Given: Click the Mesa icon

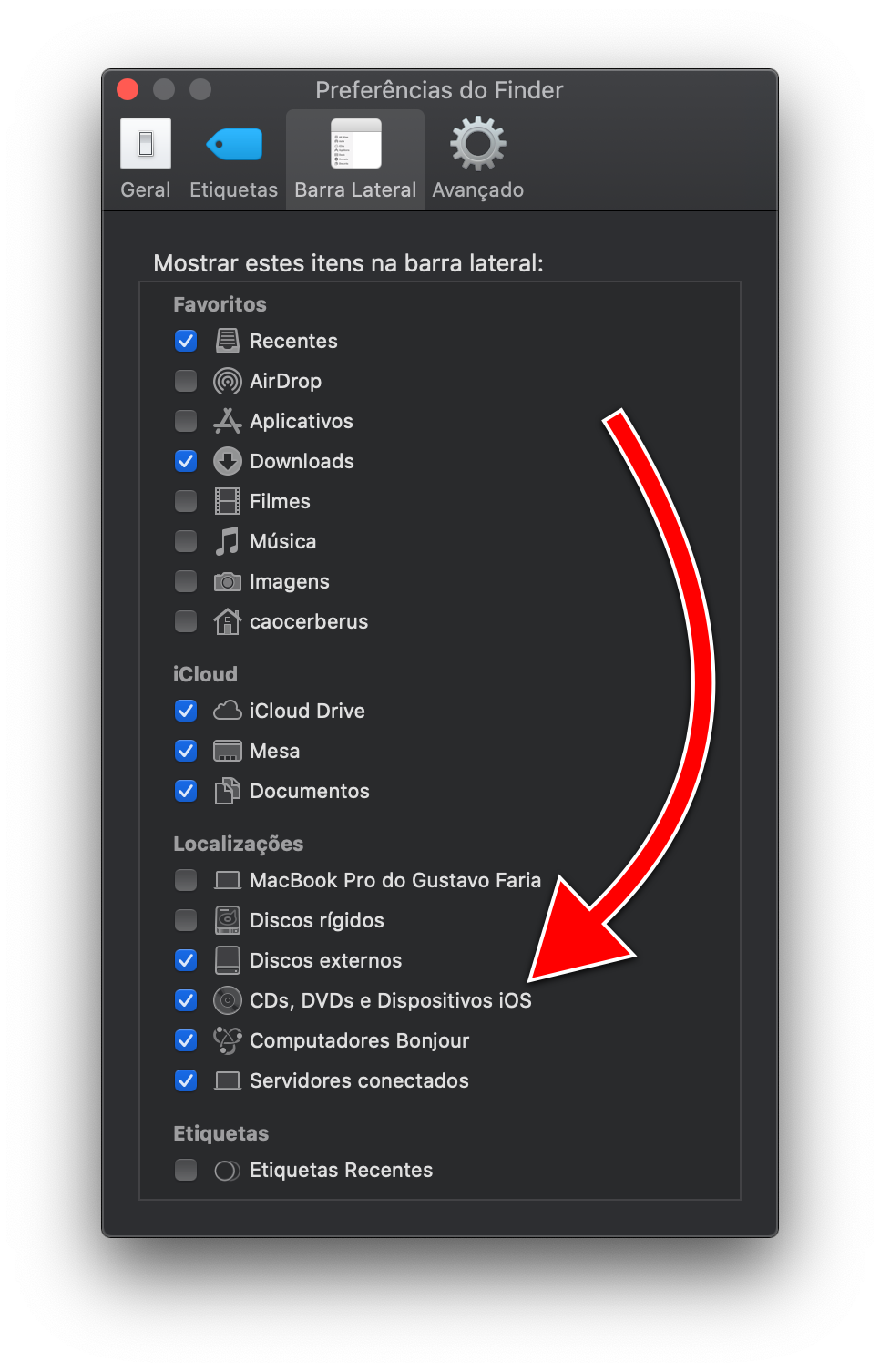Looking at the screenshot, I should 227,751.
